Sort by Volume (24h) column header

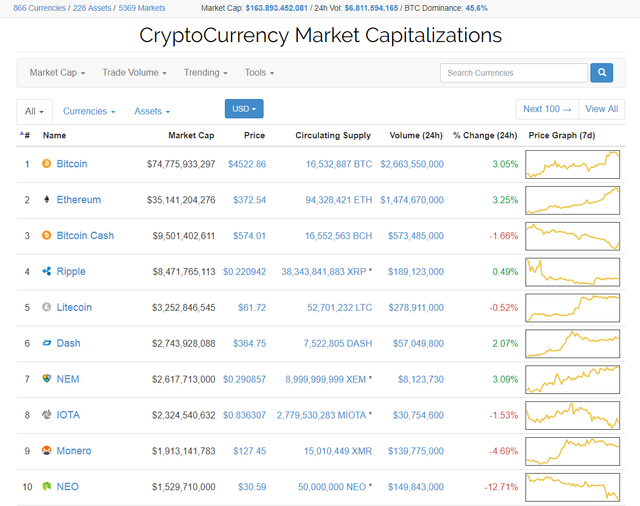coord(416,135)
